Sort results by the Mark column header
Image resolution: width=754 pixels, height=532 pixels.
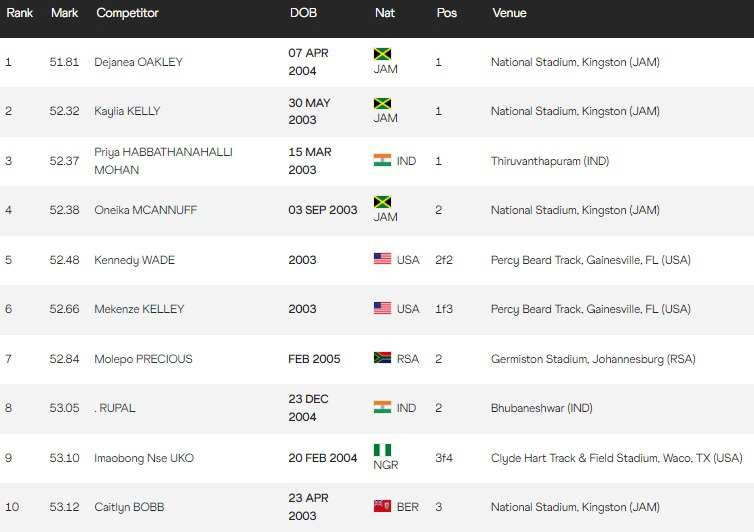(x=64, y=13)
